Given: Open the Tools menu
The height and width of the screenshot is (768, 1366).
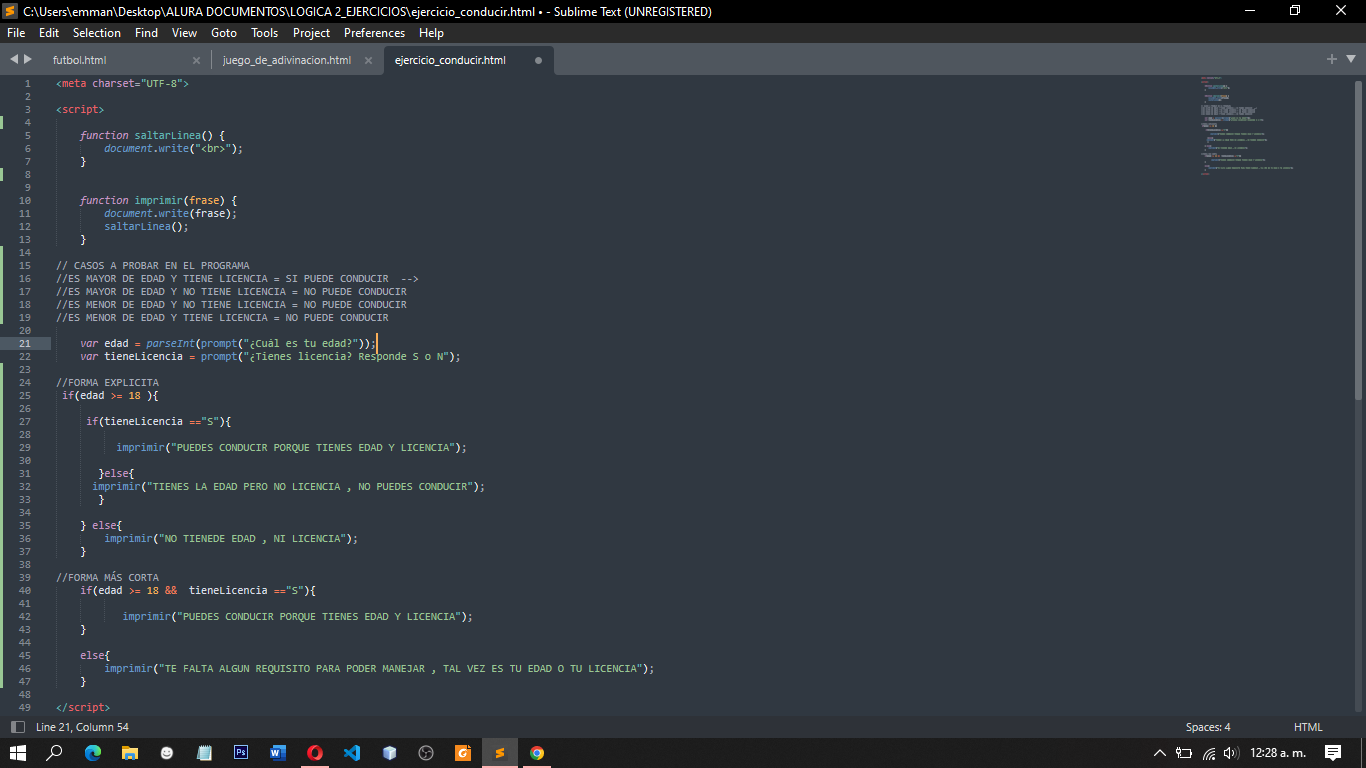Looking at the screenshot, I should (265, 33).
